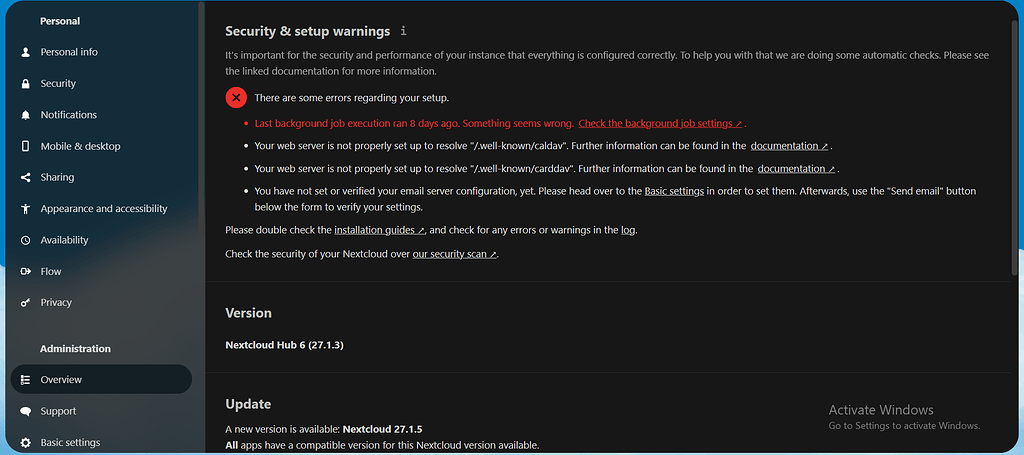The image size is (1024, 455).
Task: Click the Appearance and accessibility person icon
Action: pos(25,209)
